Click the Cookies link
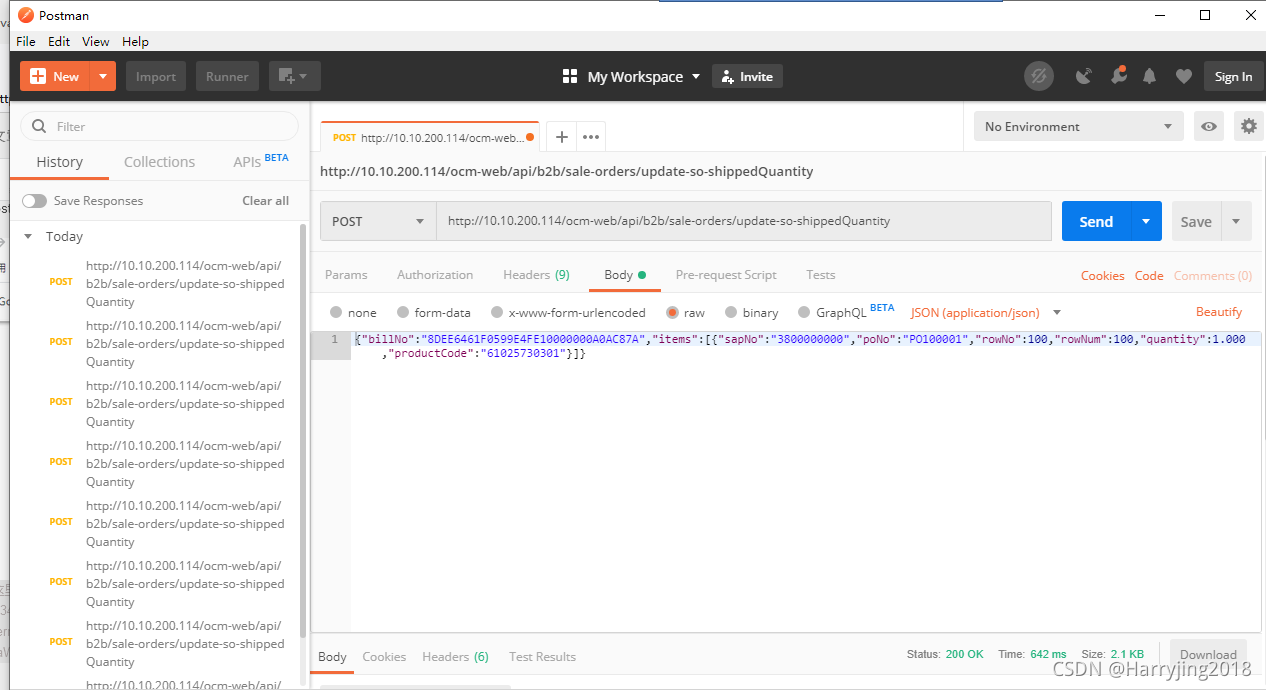This screenshot has width=1266, height=690. coord(1103,275)
